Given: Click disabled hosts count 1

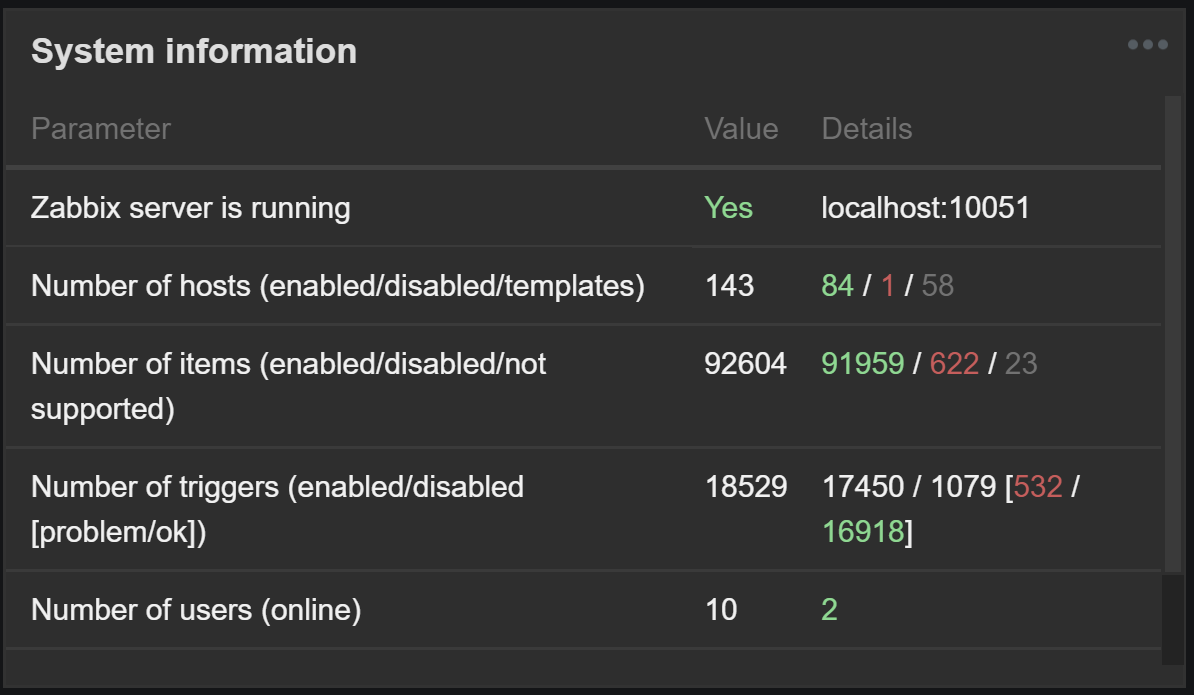Looking at the screenshot, I should coord(888,286).
